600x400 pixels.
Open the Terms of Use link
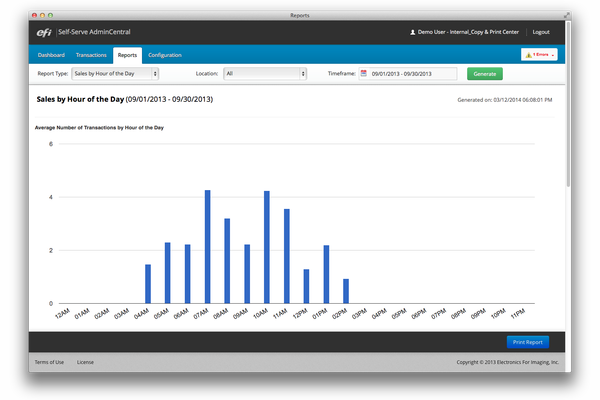(49, 362)
